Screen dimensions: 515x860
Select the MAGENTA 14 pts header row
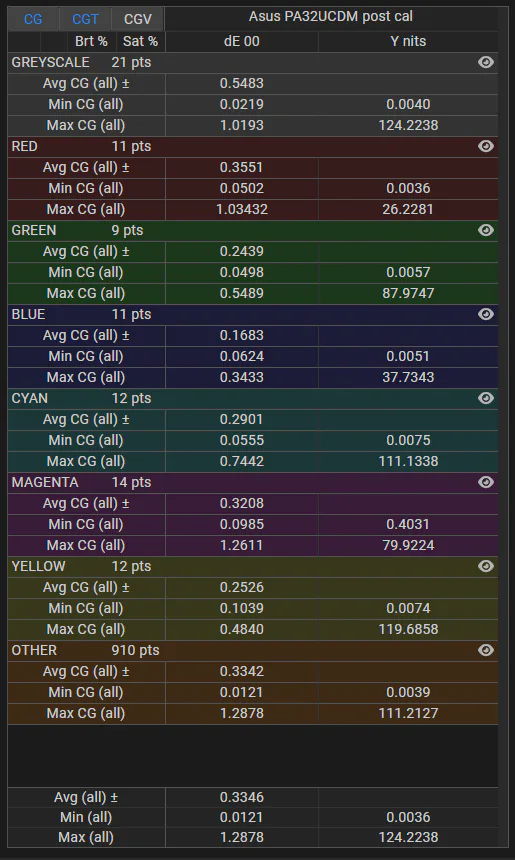253,482
